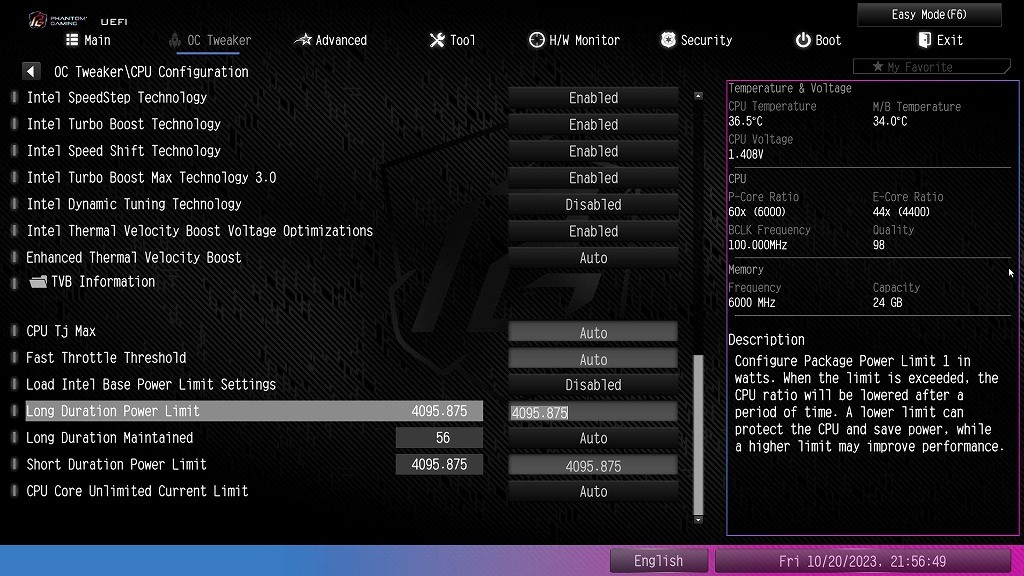Click the scroll down arrow
The height and width of the screenshot is (576, 1024).
pyautogui.click(x=698, y=519)
